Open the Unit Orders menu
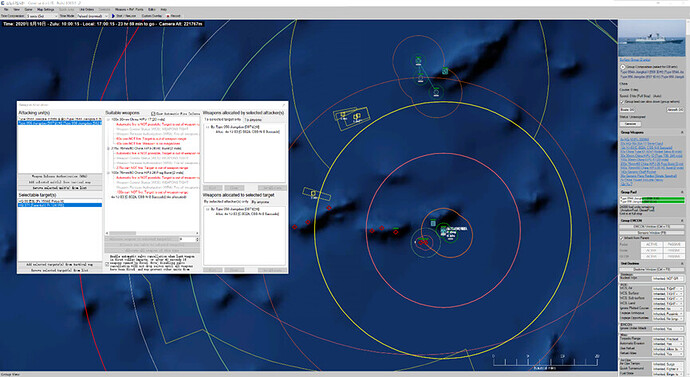 pos(86,9)
